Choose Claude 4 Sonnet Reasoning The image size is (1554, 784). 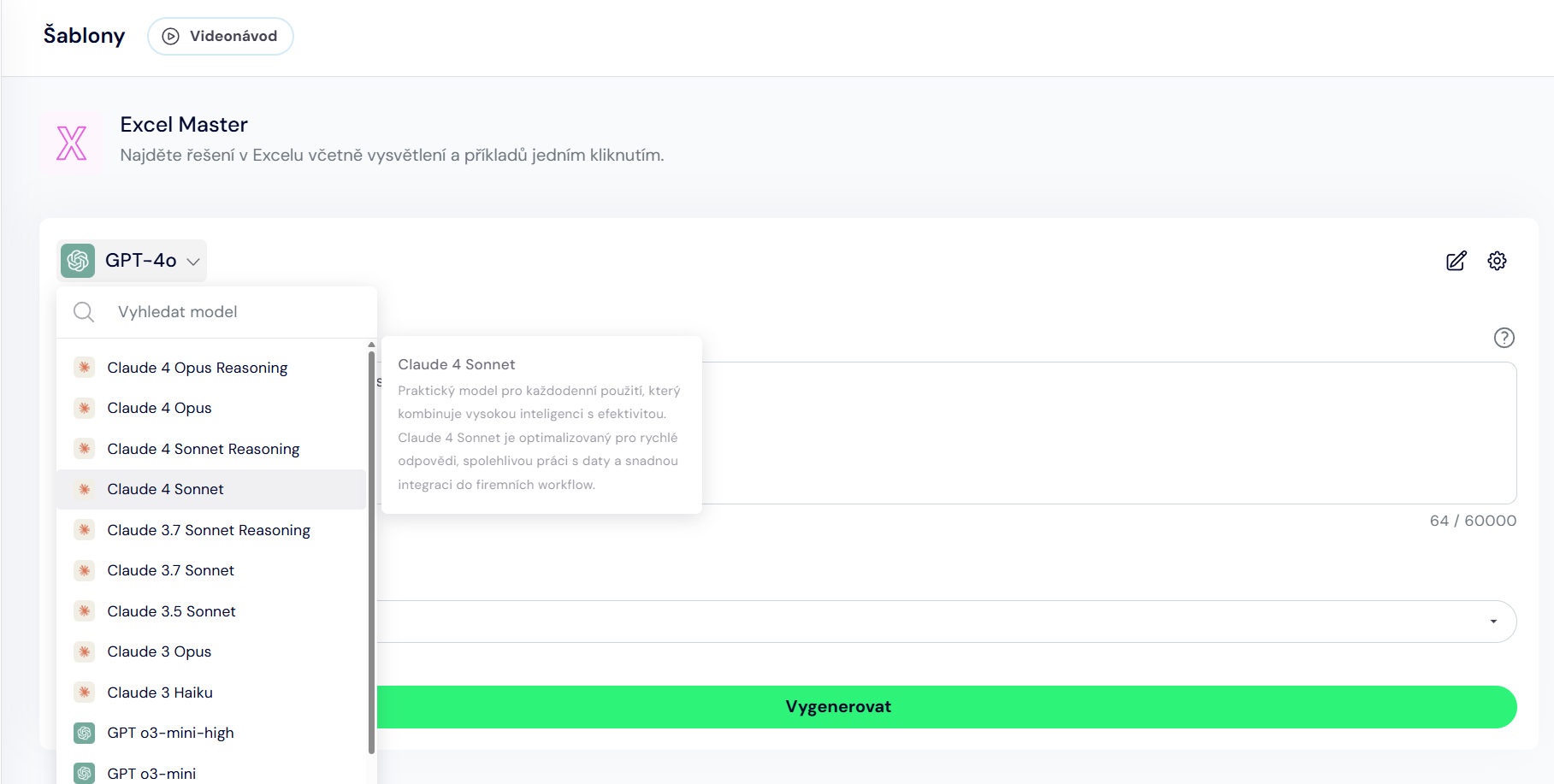click(211, 449)
